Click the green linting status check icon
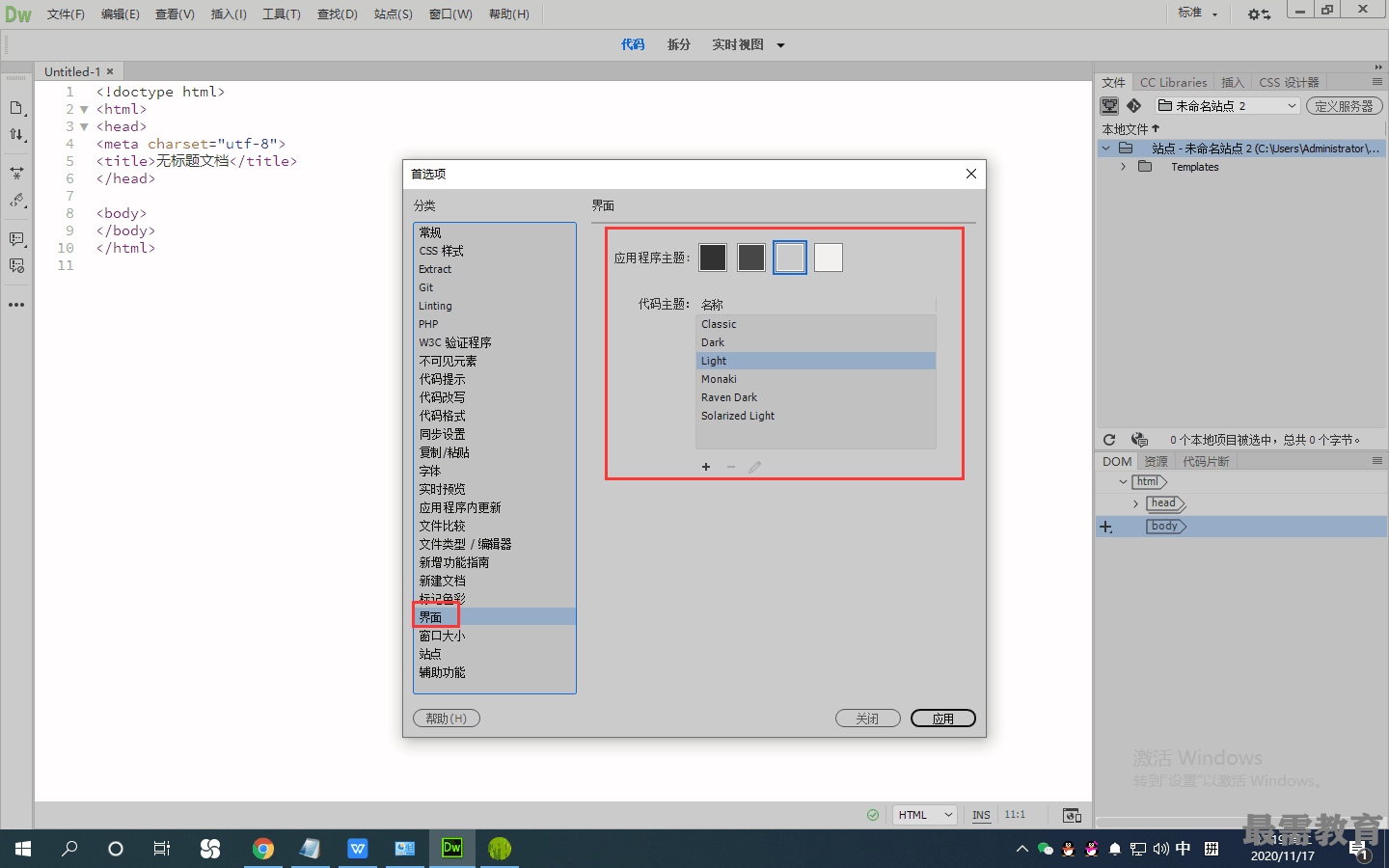This screenshot has width=1389, height=868. pos(873,815)
